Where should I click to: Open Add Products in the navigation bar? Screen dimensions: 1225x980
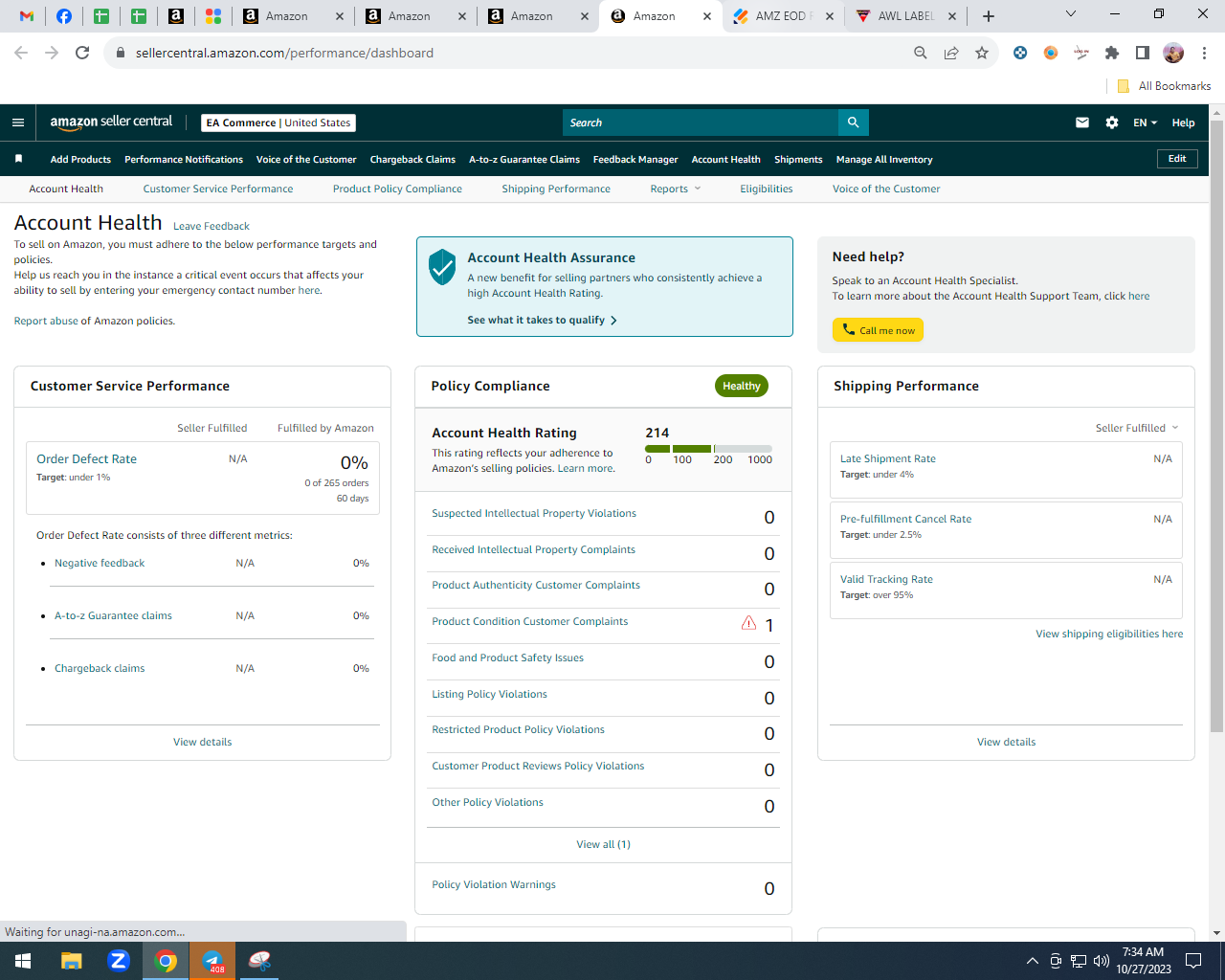pos(80,159)
